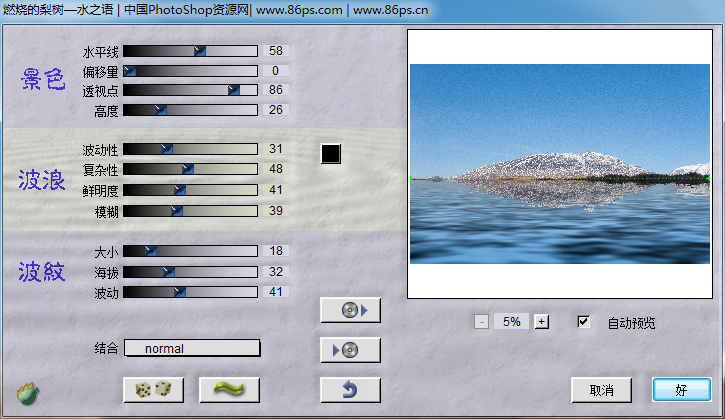Image resolution: width=725 pixels, height=419 pixels.
Task: Click the Flaming Pear logo icon
Action: click(x=28, y=394)
